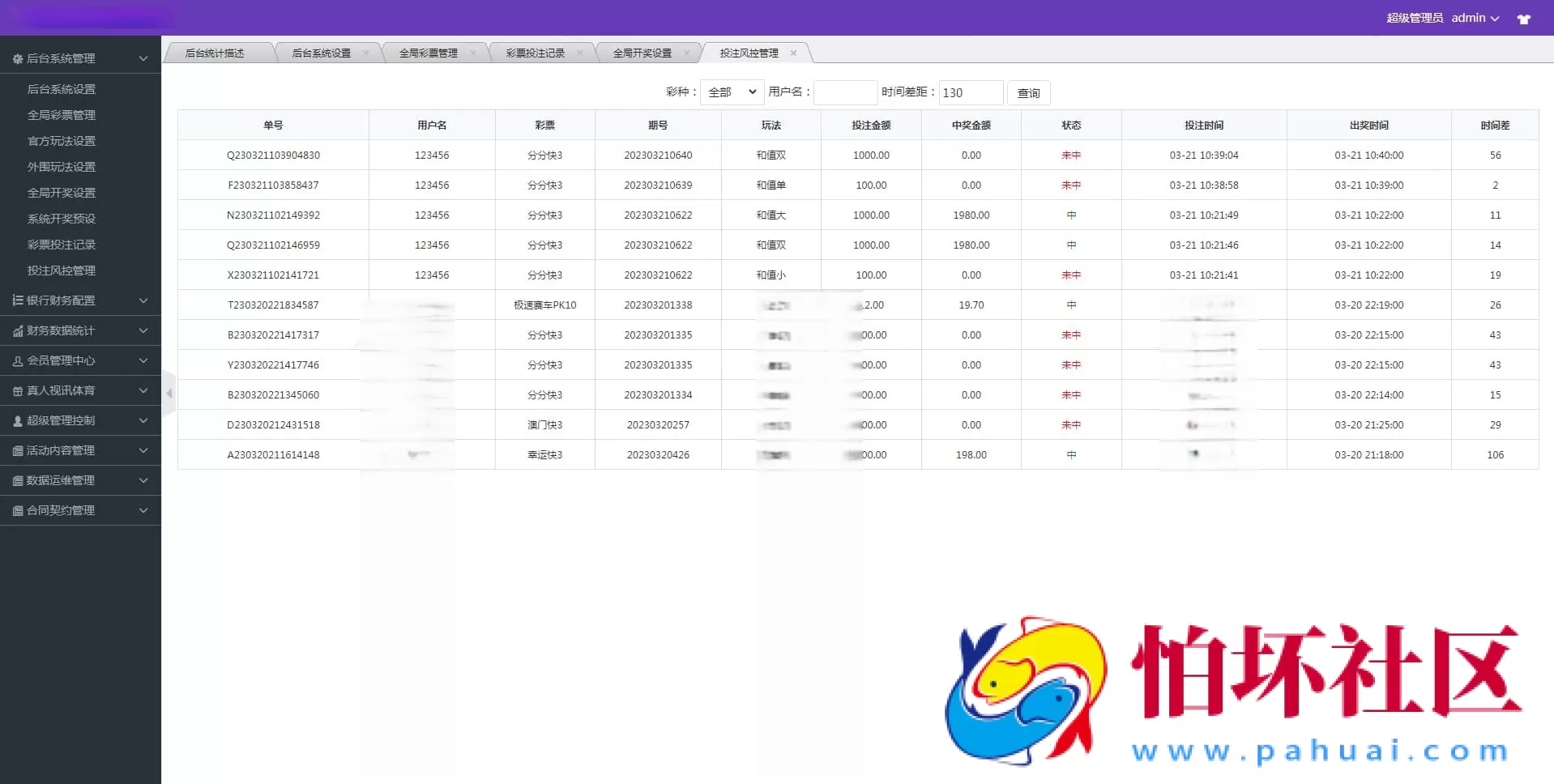
Task: Click the 用户名 input field
Action: click(845, 92)
